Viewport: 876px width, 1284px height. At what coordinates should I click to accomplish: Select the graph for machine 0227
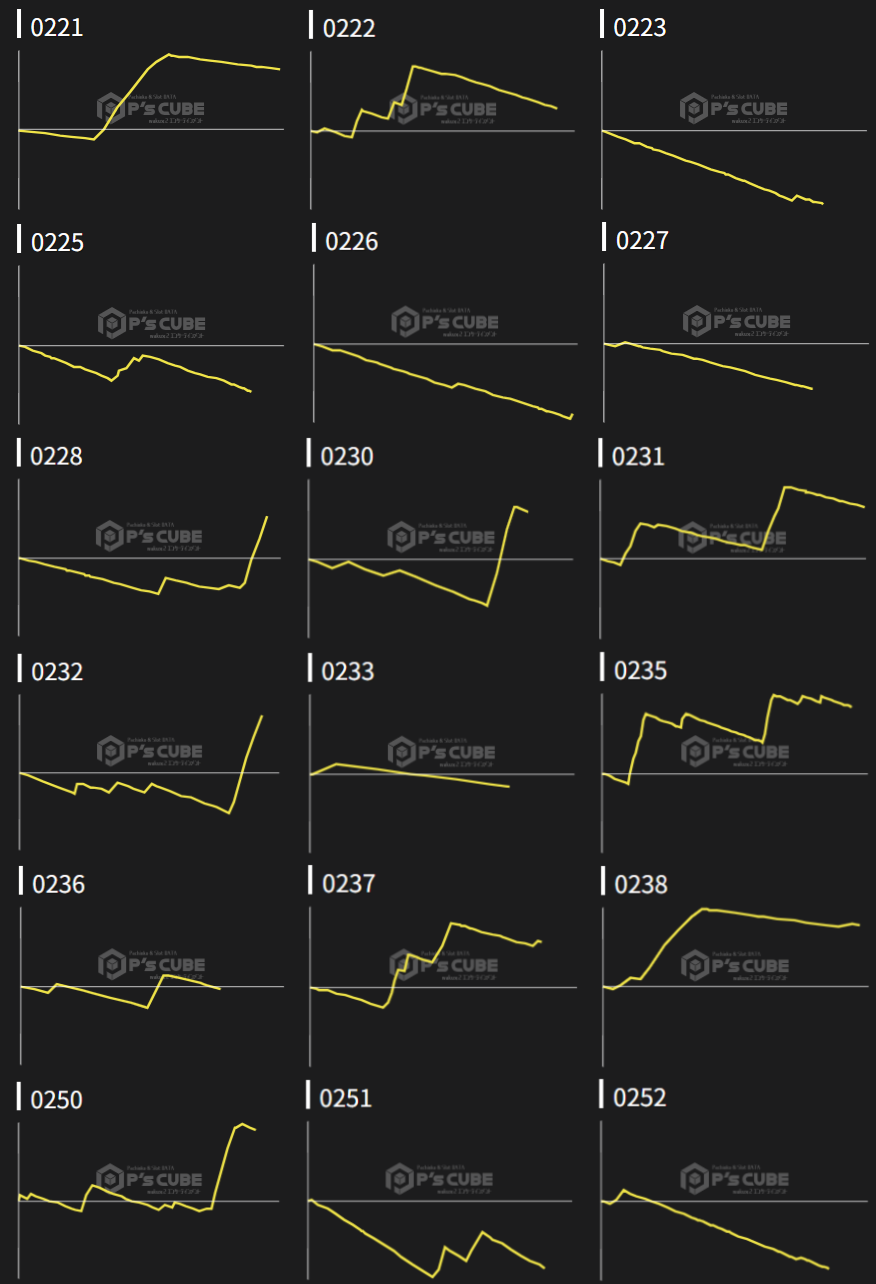(x=735, y=340)
